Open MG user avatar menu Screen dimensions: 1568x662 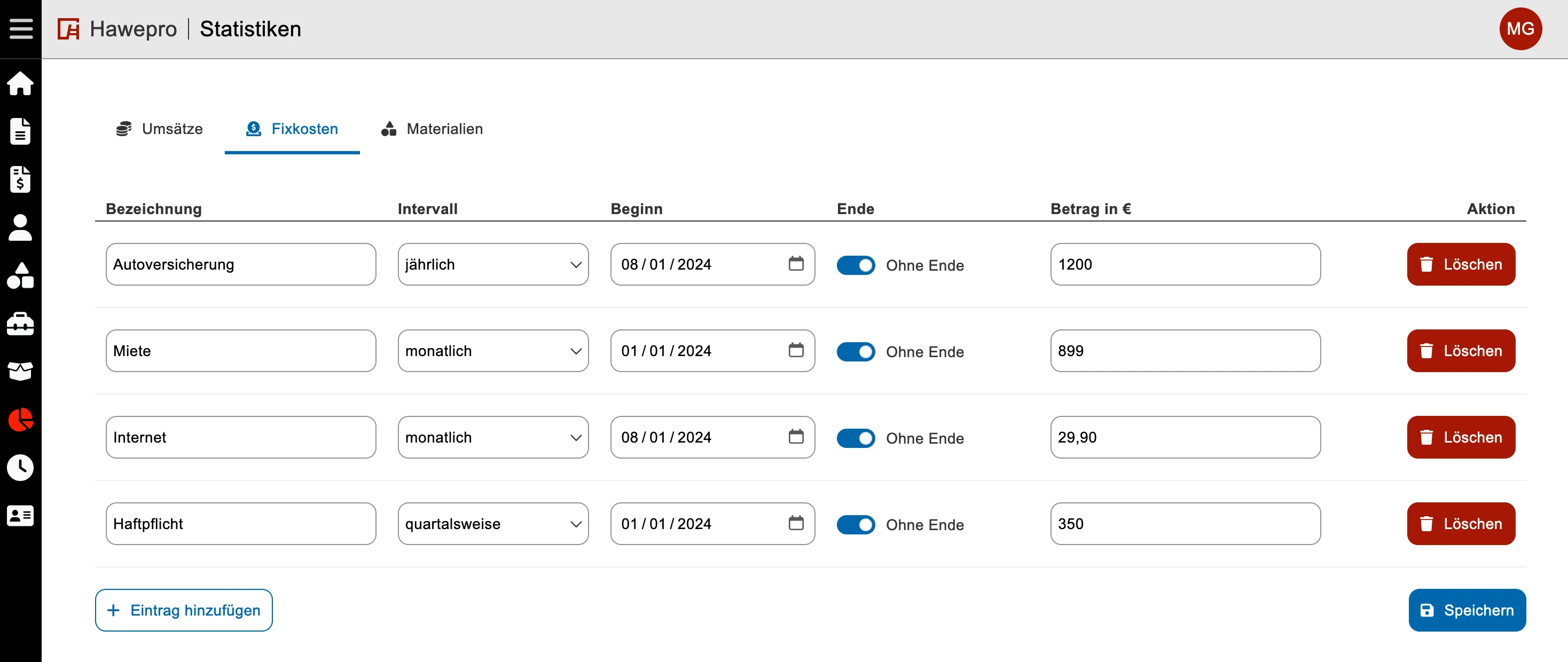(1520, 29)
